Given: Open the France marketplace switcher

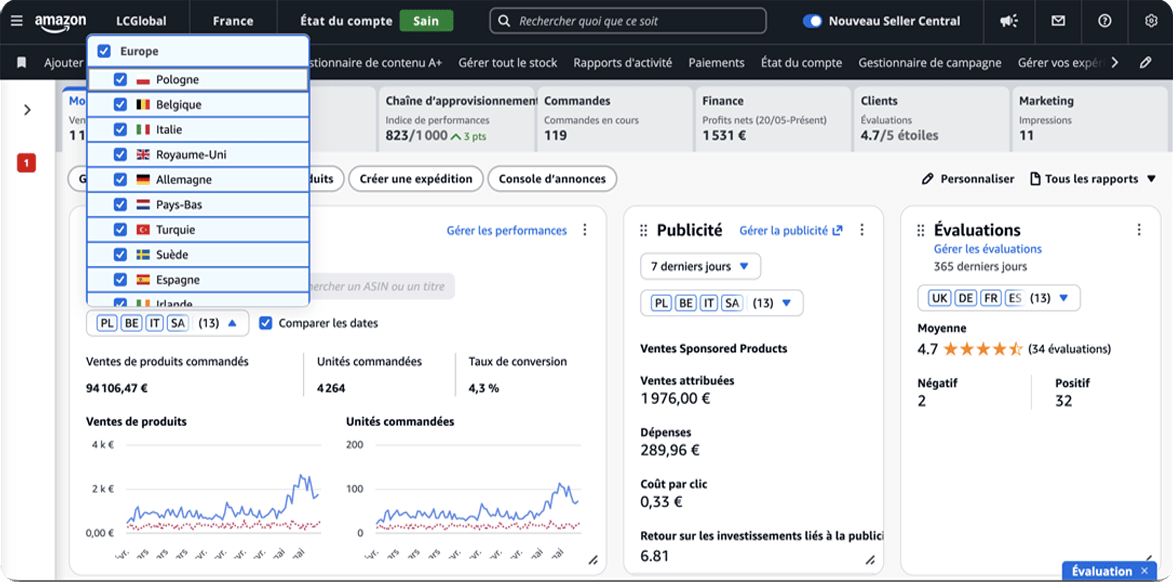Looking at the screenshot, I should point(233,22).
